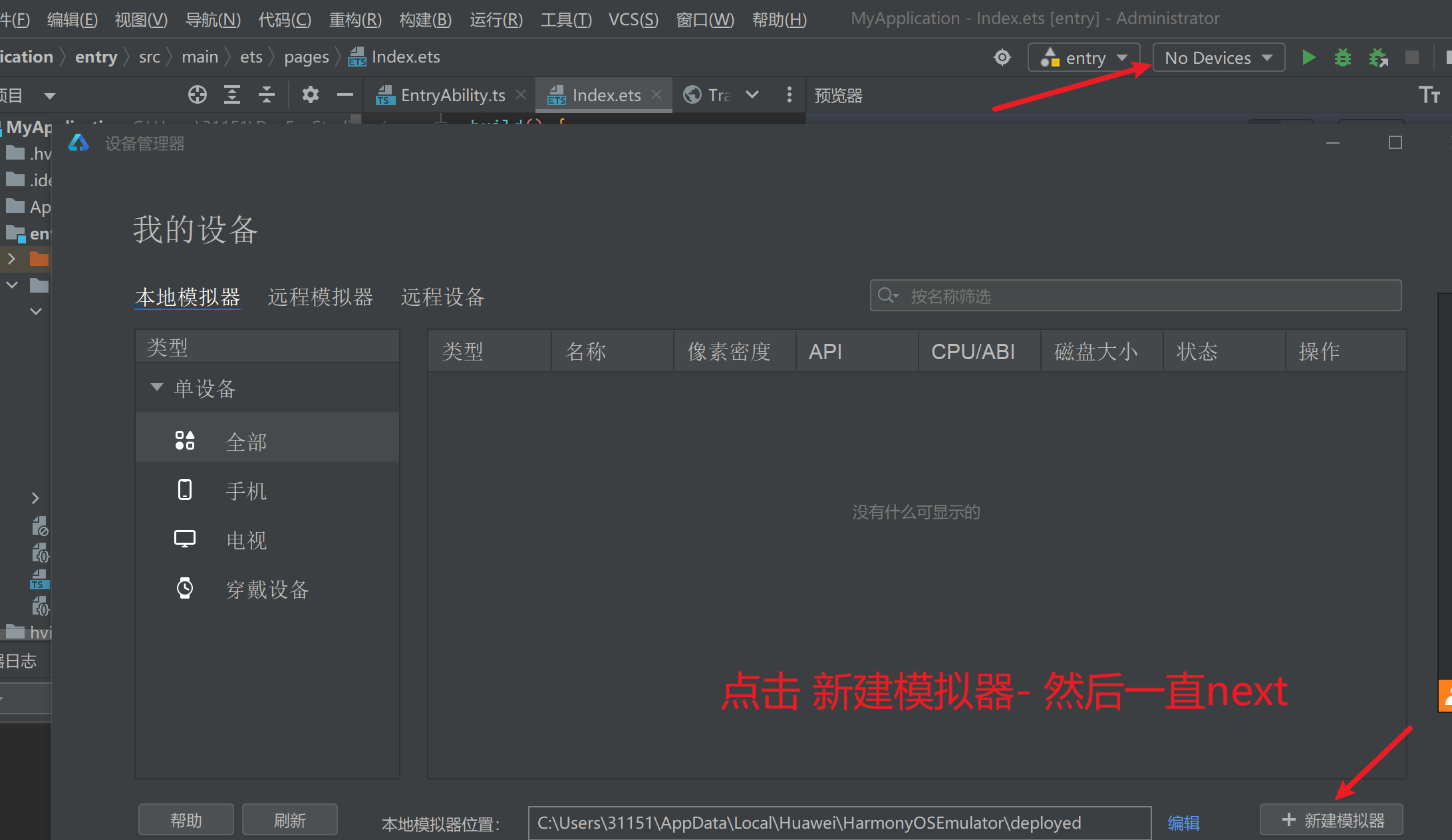Screen dimensions: 1452x840
Task: Select 穿戴设备 wearable device type
Action: click(x=266, y=589)
